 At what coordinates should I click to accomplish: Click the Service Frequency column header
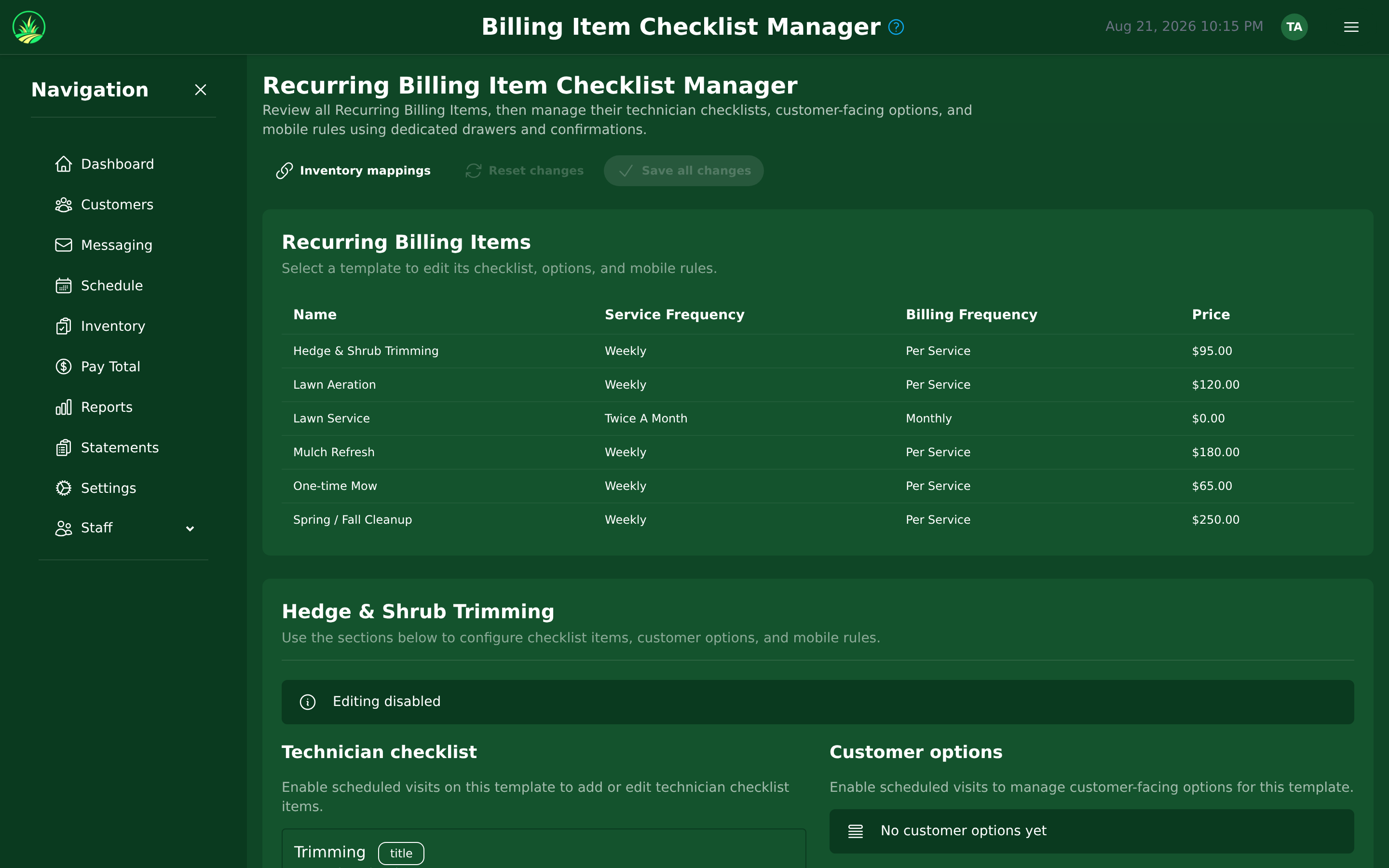tap(674, 314)
